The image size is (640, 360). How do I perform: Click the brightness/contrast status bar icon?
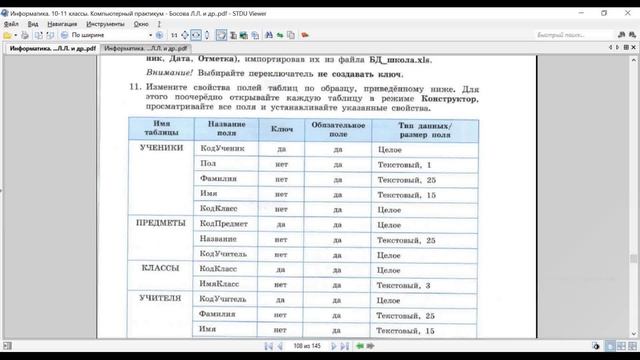596,346
